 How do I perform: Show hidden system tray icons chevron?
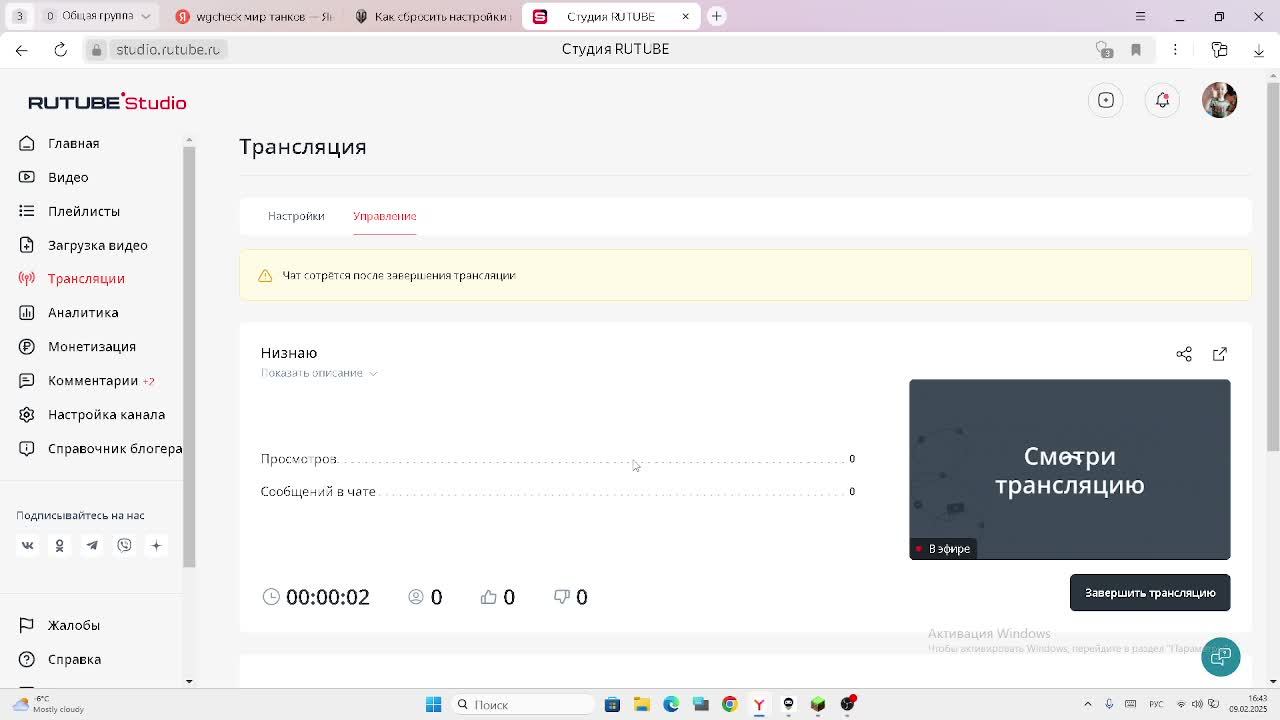(1088, 704)
